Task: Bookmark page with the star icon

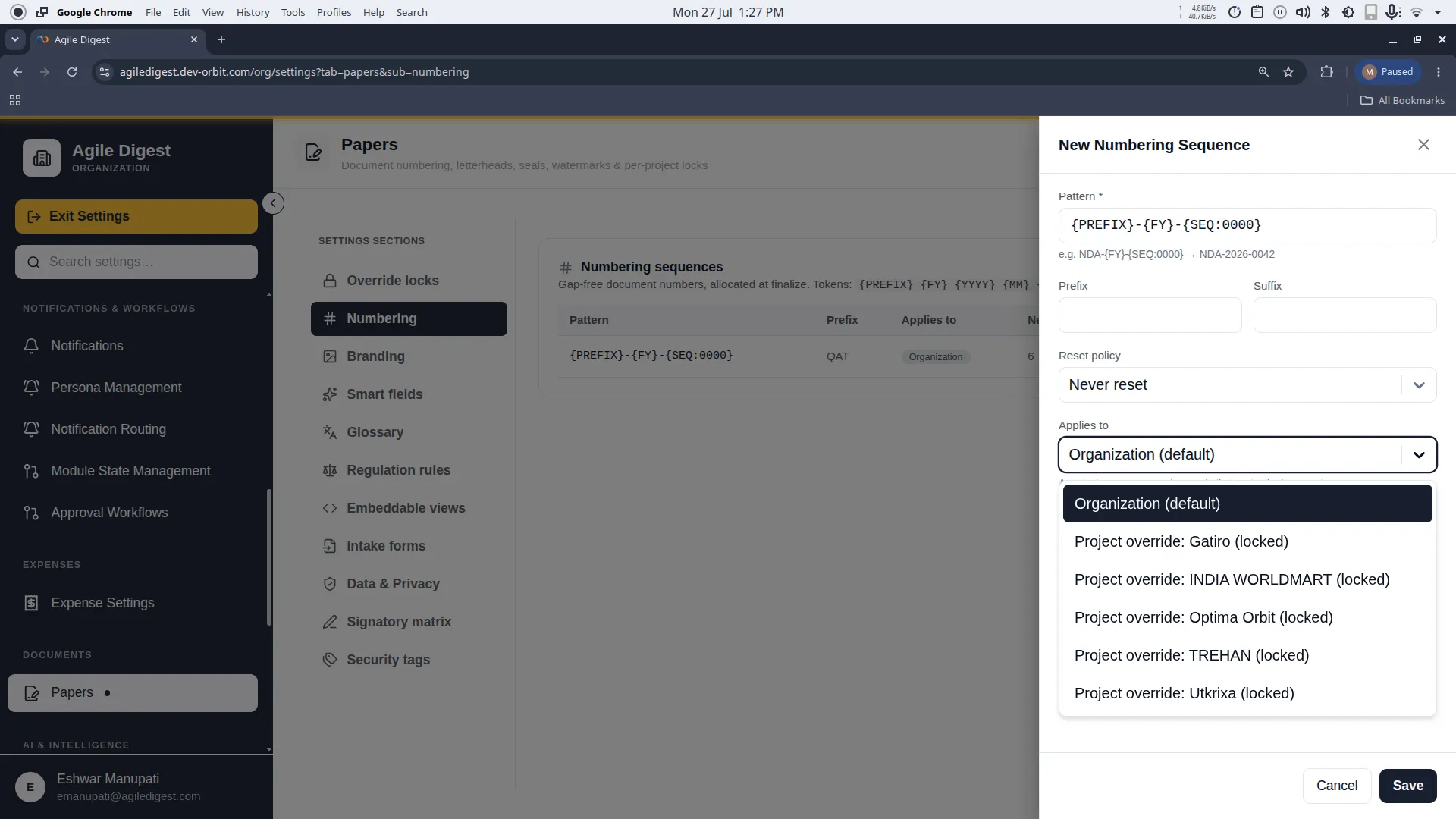Action: [1288, 72]
